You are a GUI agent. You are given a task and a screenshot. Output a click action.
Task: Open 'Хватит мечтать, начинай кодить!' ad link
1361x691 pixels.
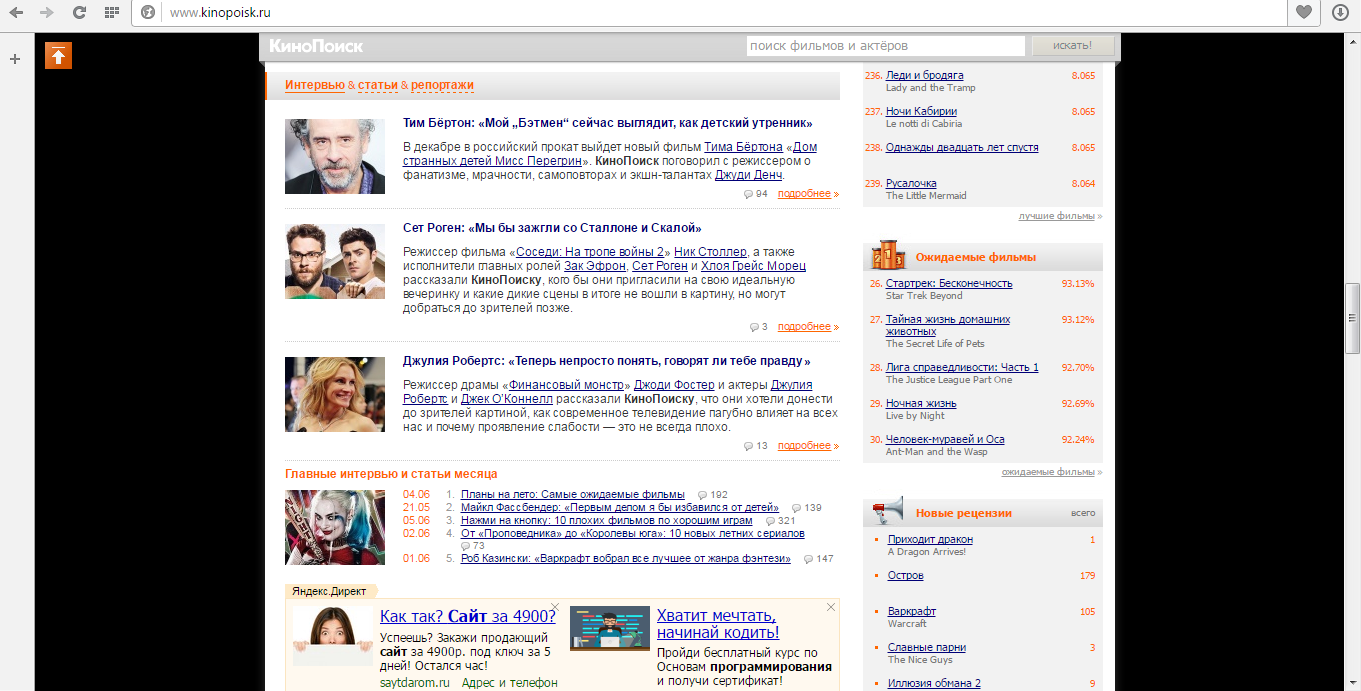pos(718,624)
